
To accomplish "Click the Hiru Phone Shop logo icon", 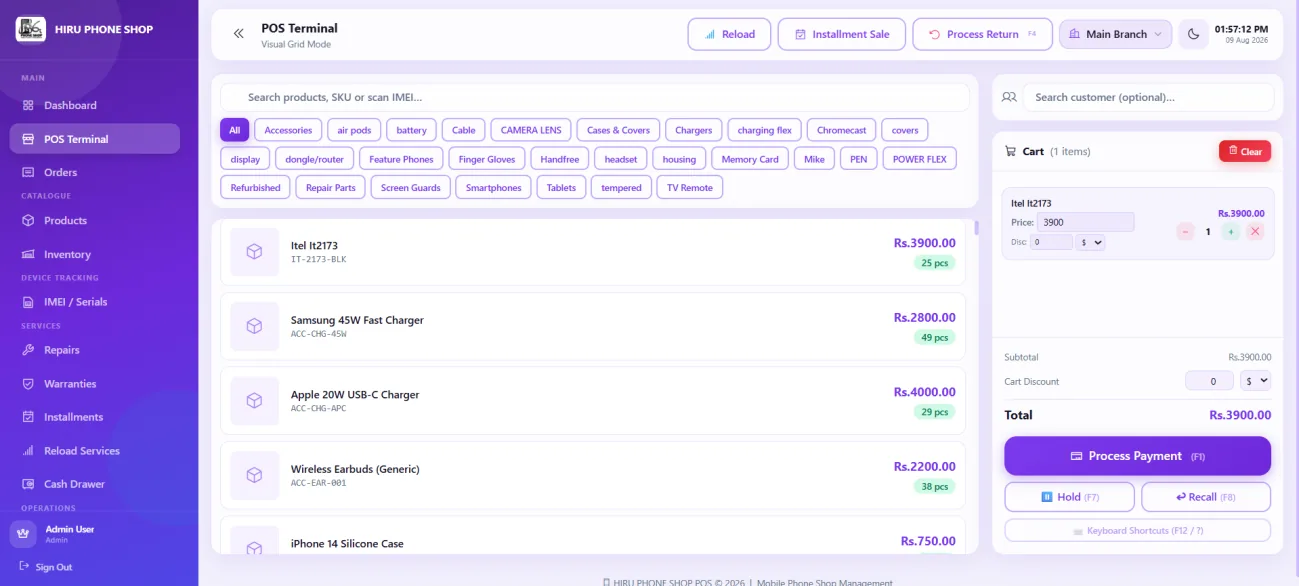I will coord(30,29).
